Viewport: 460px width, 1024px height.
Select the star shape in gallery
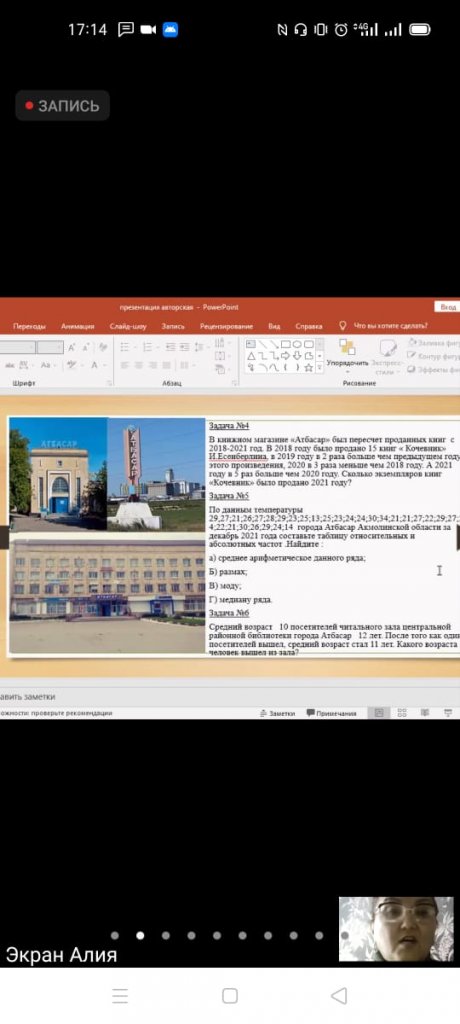(308, 368)
